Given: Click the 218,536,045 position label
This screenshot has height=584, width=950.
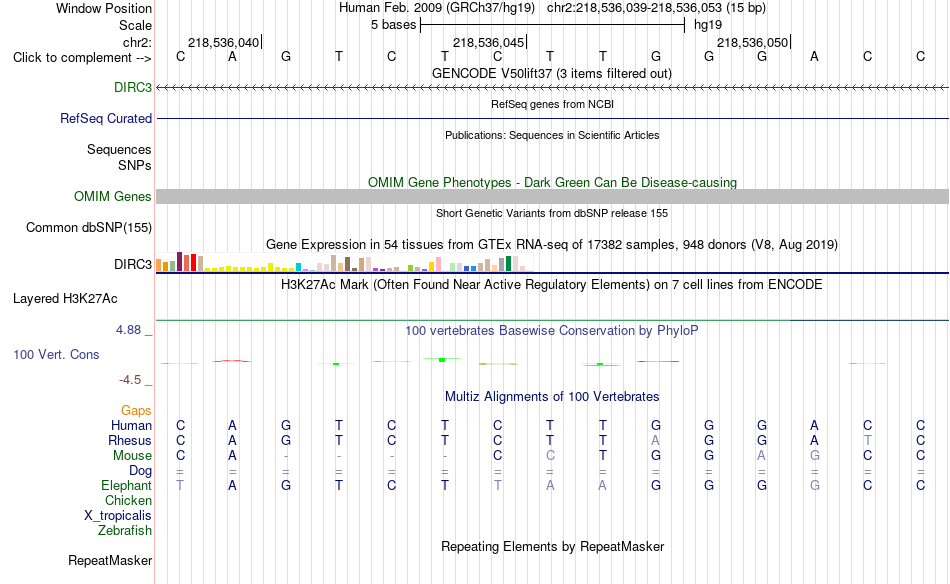Looking at the screenshot, I should [488, 42].
